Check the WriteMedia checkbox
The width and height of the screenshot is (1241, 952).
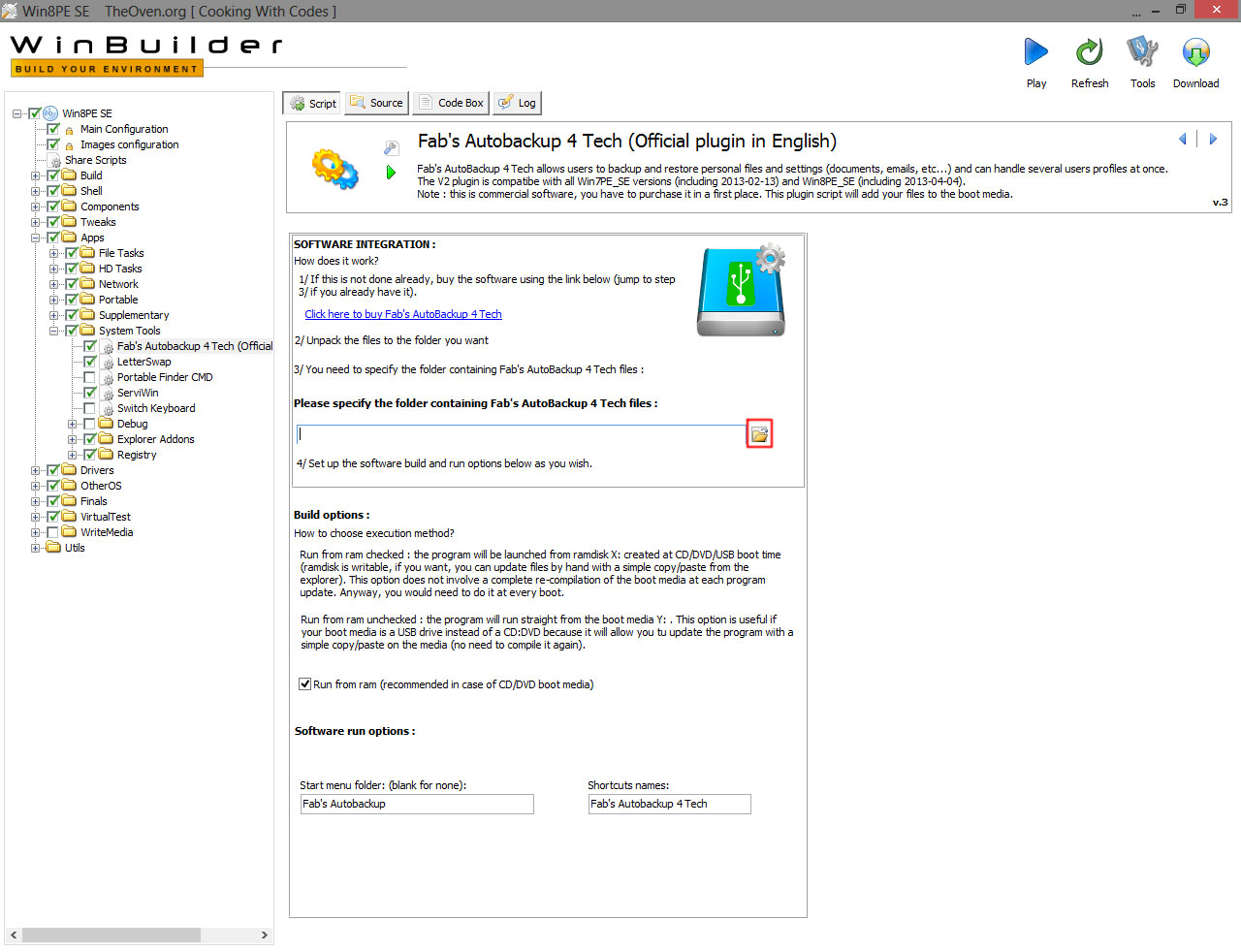coord(53,532)
